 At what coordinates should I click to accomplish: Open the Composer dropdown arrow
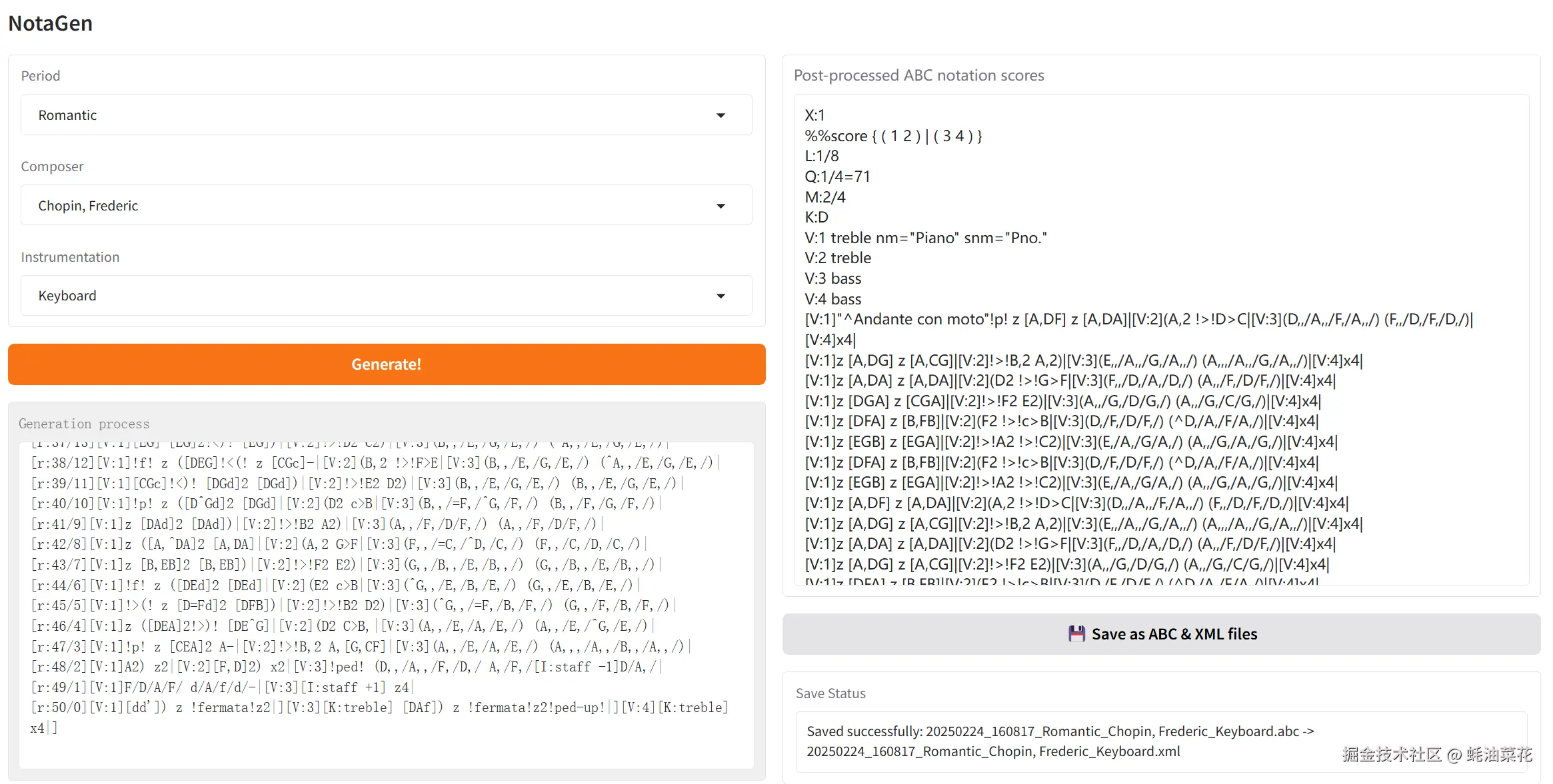coord(721,206)
